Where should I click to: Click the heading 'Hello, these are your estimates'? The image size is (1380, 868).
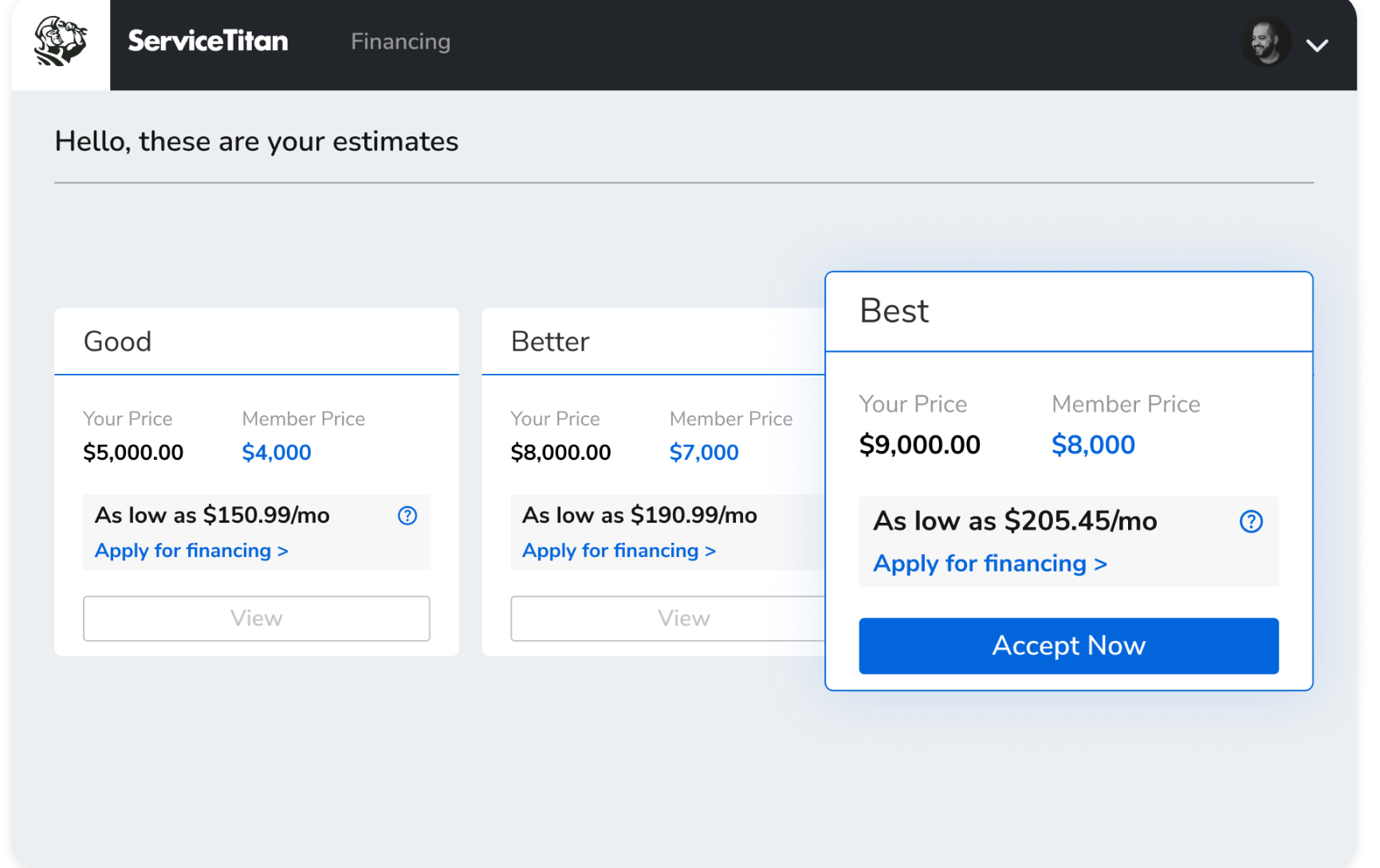pos(256,141)
